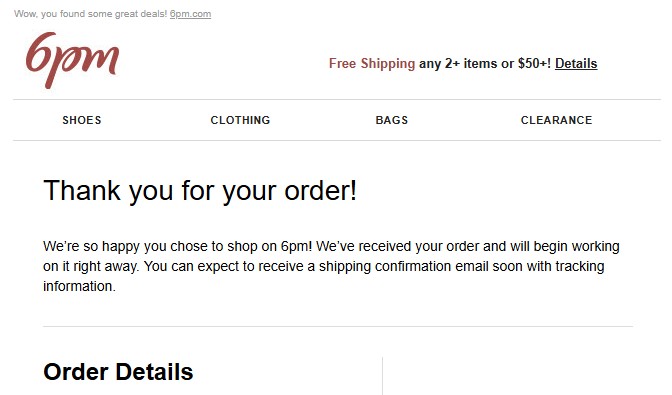Visit the CLEARANCE section
This screenshot has height=395, width=672.
pyautogui.click(x=556, y=120)
